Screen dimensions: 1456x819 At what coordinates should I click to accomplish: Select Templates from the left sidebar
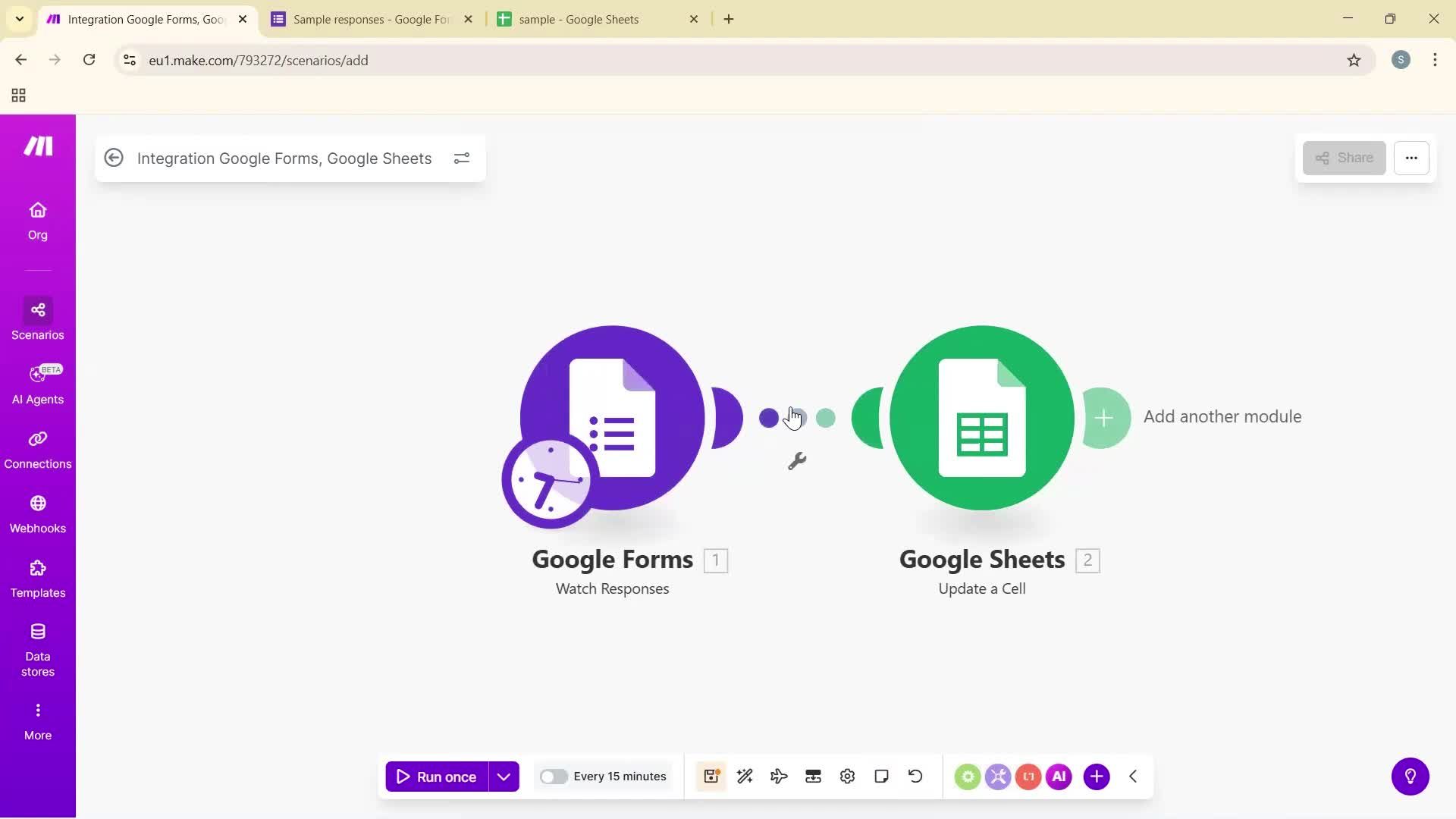tap(37, 579)
